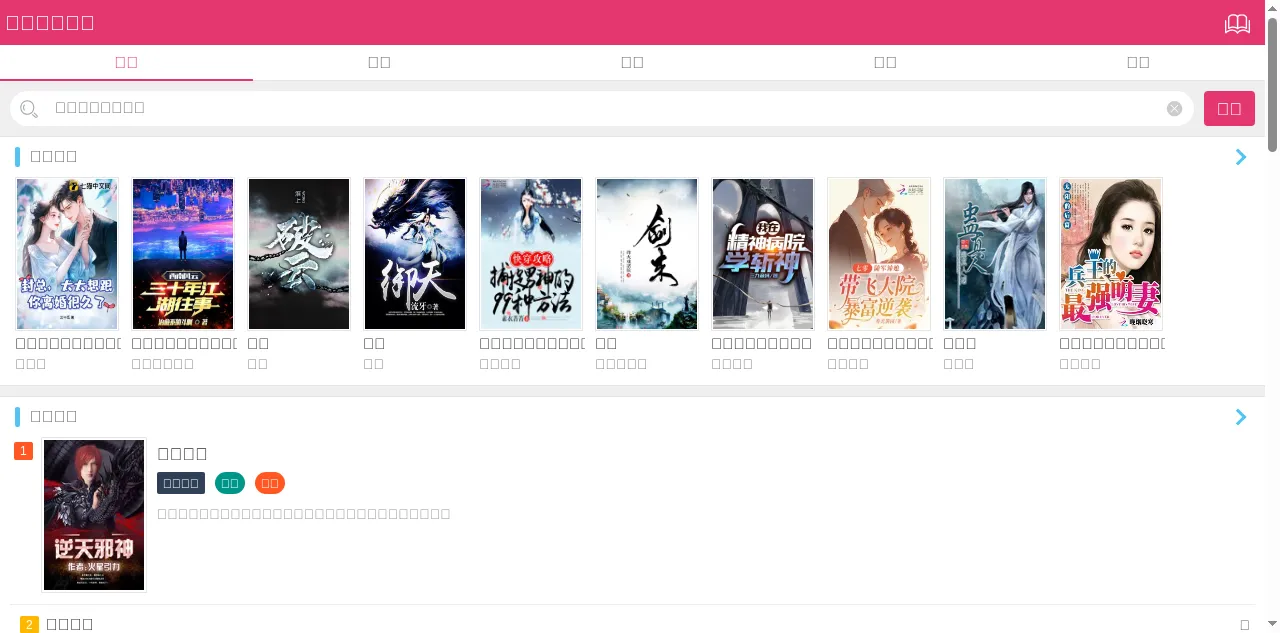Viewport: 1280px width, 633px height.
Task: Open the title link beside the 逆天邪神 cover
Action: 182,454
